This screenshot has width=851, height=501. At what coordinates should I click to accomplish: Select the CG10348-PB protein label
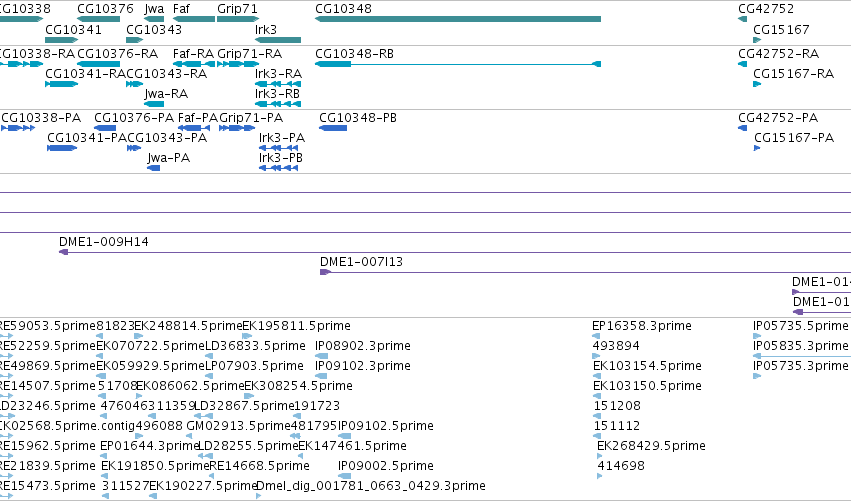[x=358, y=118]
